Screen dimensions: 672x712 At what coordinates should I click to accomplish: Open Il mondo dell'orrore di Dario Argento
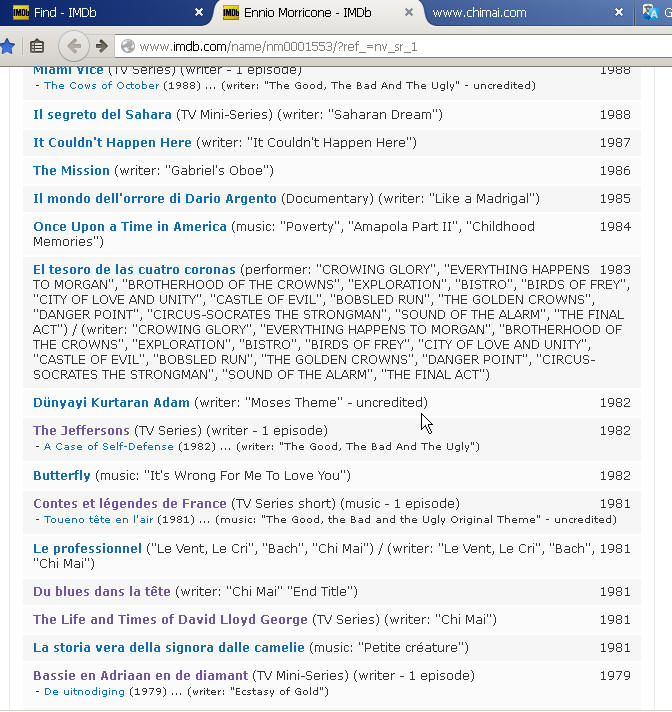154,198
